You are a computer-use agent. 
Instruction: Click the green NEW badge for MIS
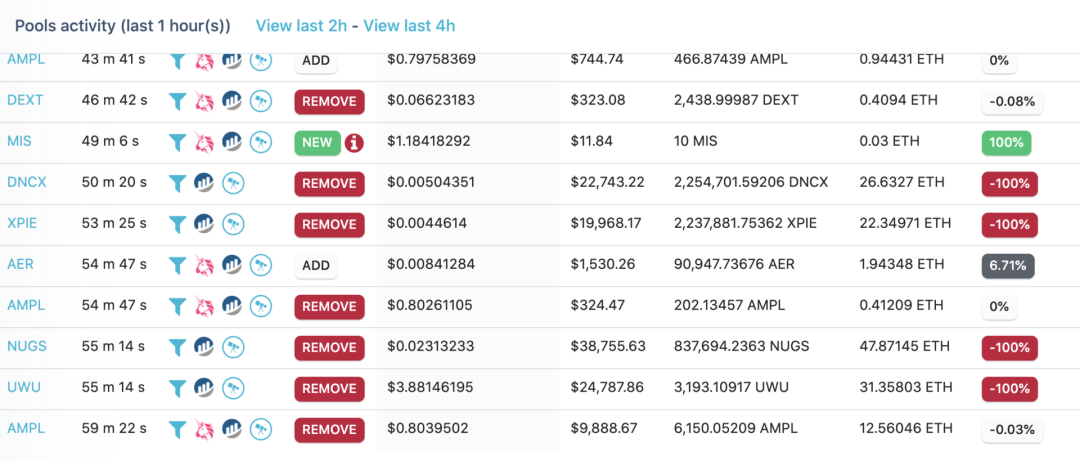click(316, 142)
